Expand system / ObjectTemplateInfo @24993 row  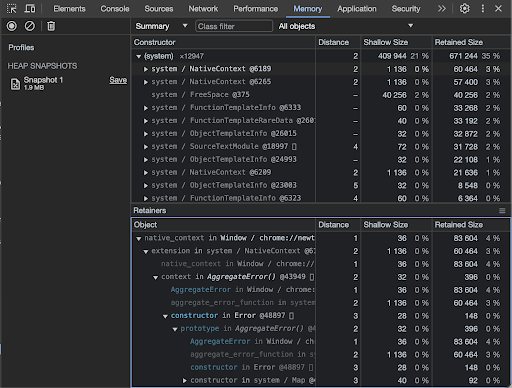[146, 160]
